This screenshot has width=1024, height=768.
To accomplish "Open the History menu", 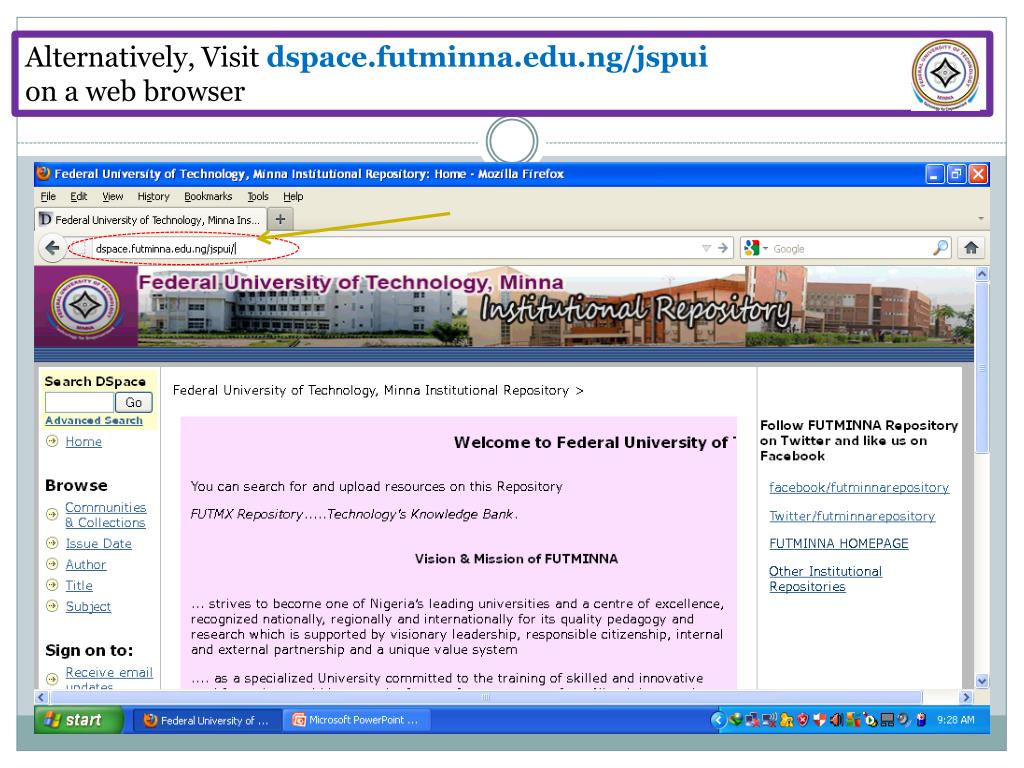I will click(153, 197).
